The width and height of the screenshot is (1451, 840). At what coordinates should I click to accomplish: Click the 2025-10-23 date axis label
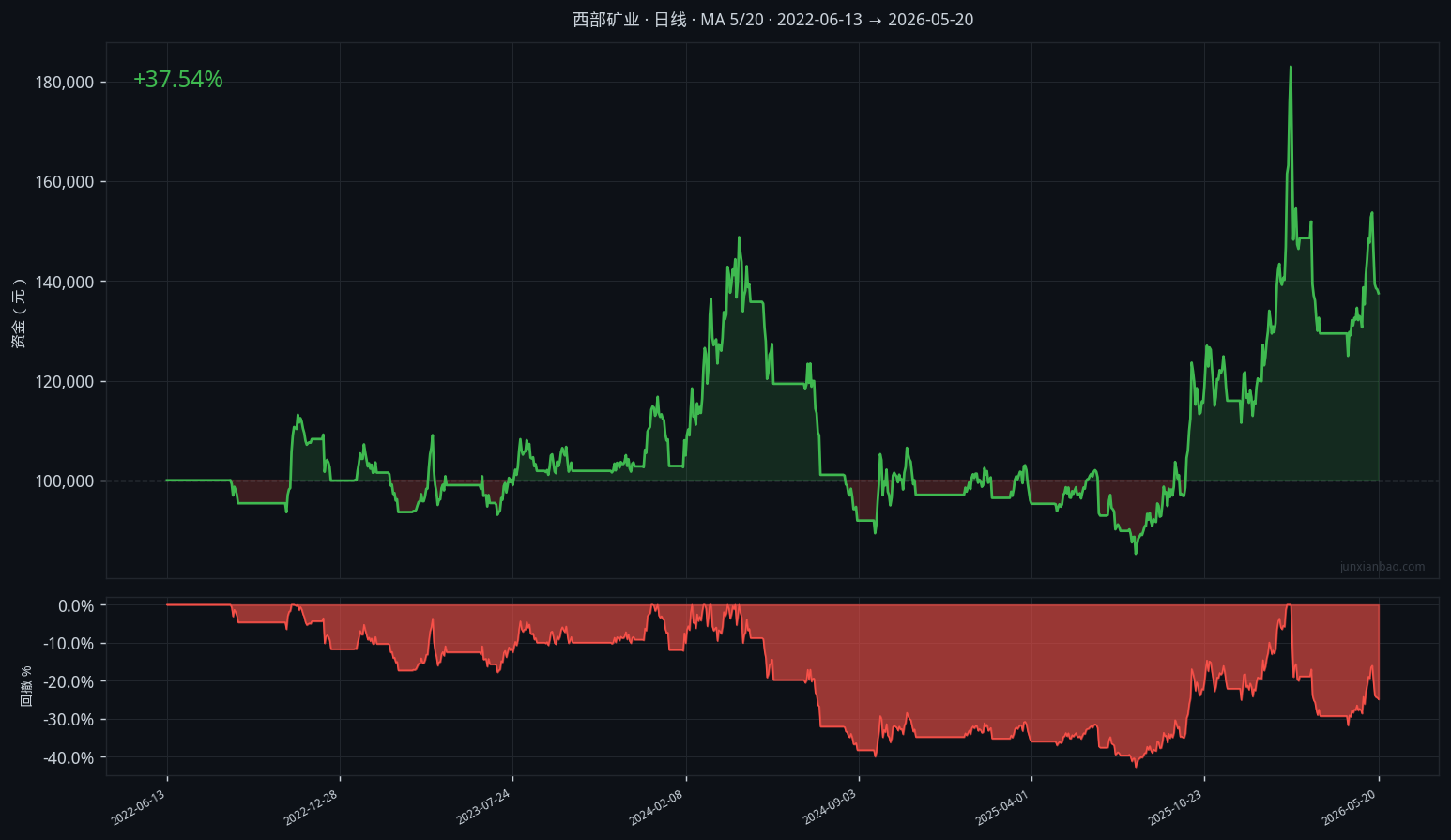[1175, 807]
